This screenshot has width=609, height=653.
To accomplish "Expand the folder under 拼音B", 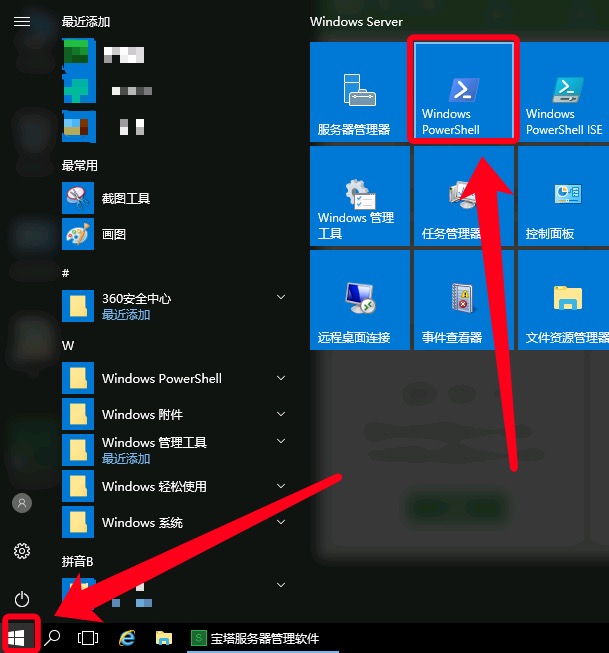I will tap(281, 585).
